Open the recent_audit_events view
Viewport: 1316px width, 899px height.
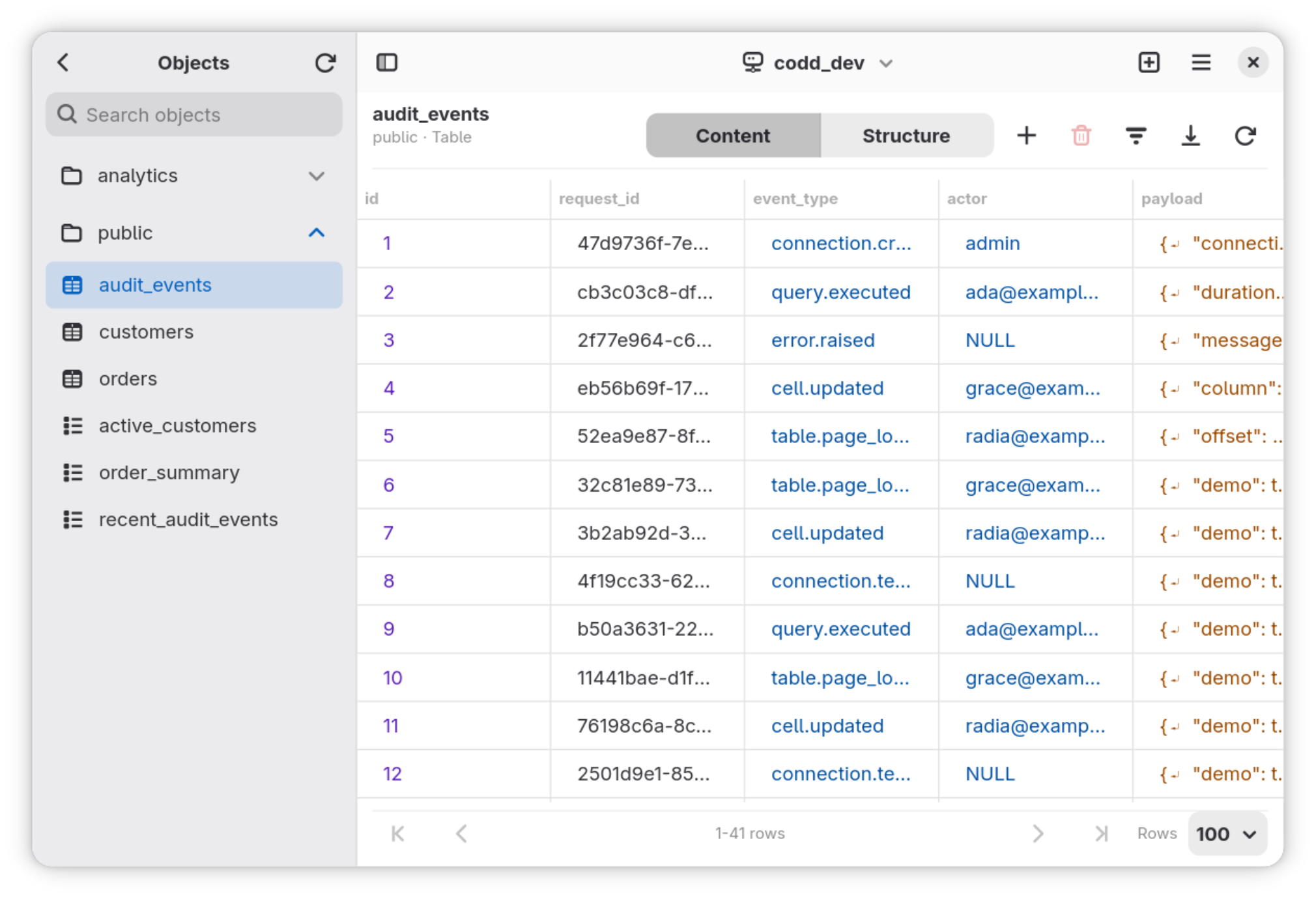coord(194,520)
